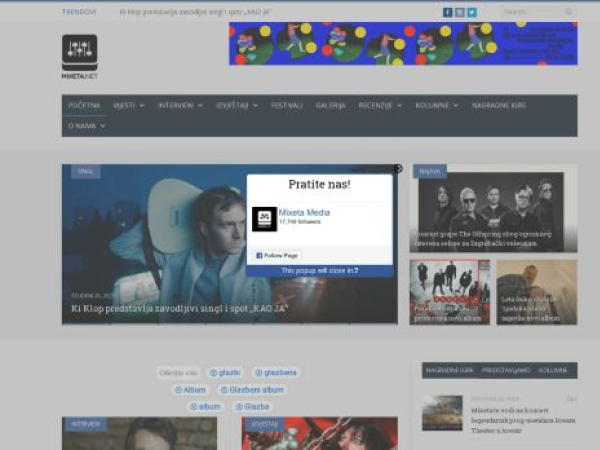Open the Mixeta Media page link
Image resolution: width=600 pixels, height=450 pixels.
coord(304,213)
